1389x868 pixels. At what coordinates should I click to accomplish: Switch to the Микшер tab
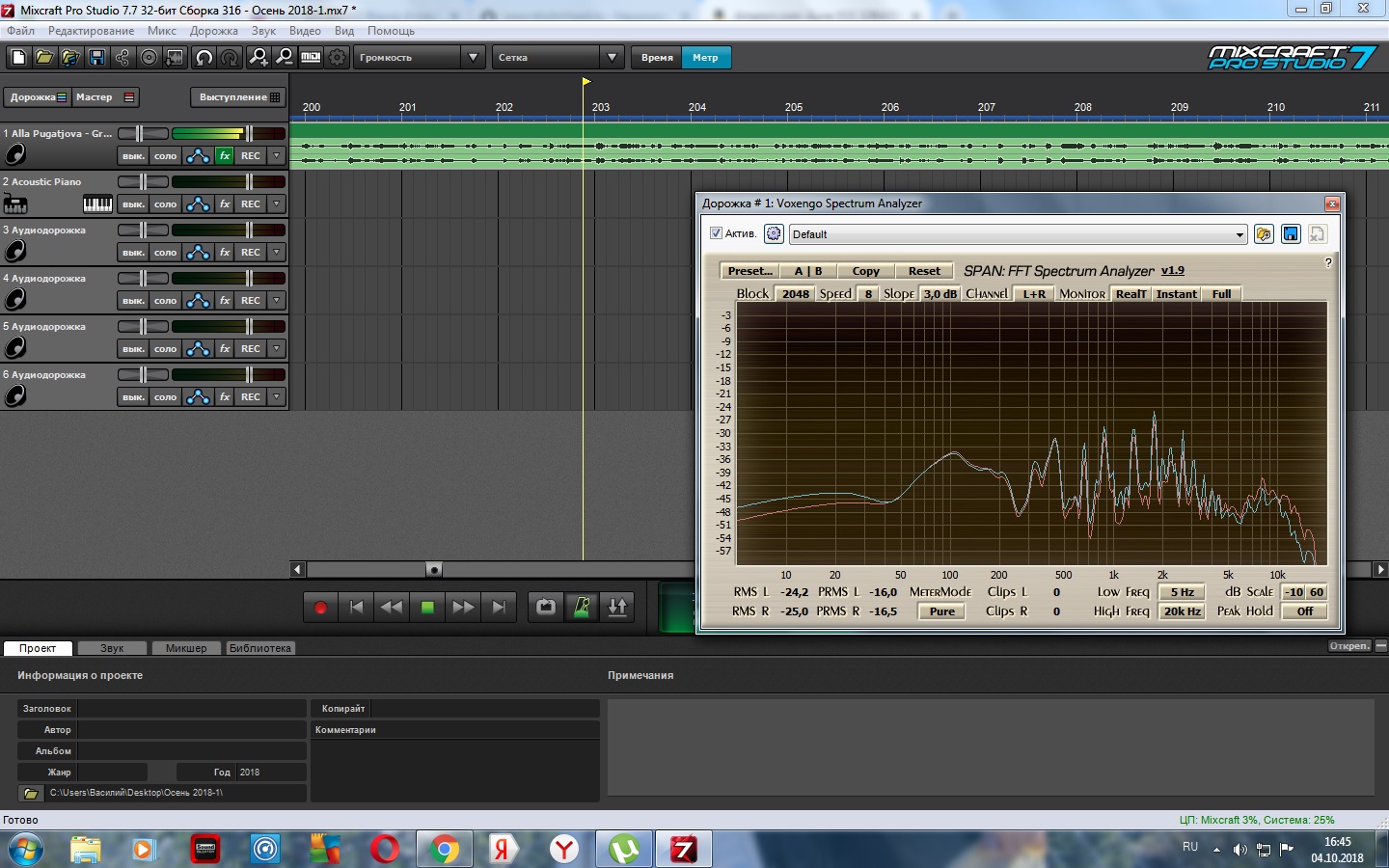(x=186, y=648)
